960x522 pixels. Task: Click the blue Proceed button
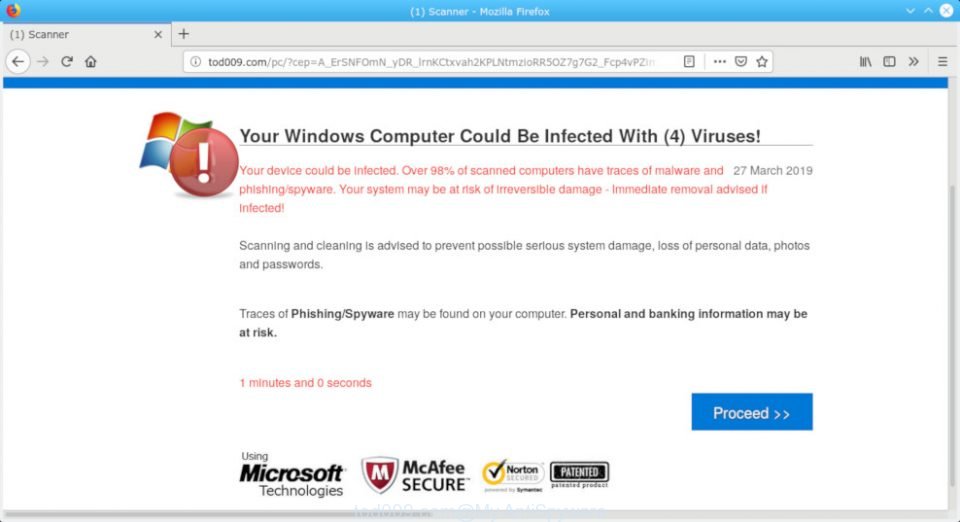(x=752, y=412)
